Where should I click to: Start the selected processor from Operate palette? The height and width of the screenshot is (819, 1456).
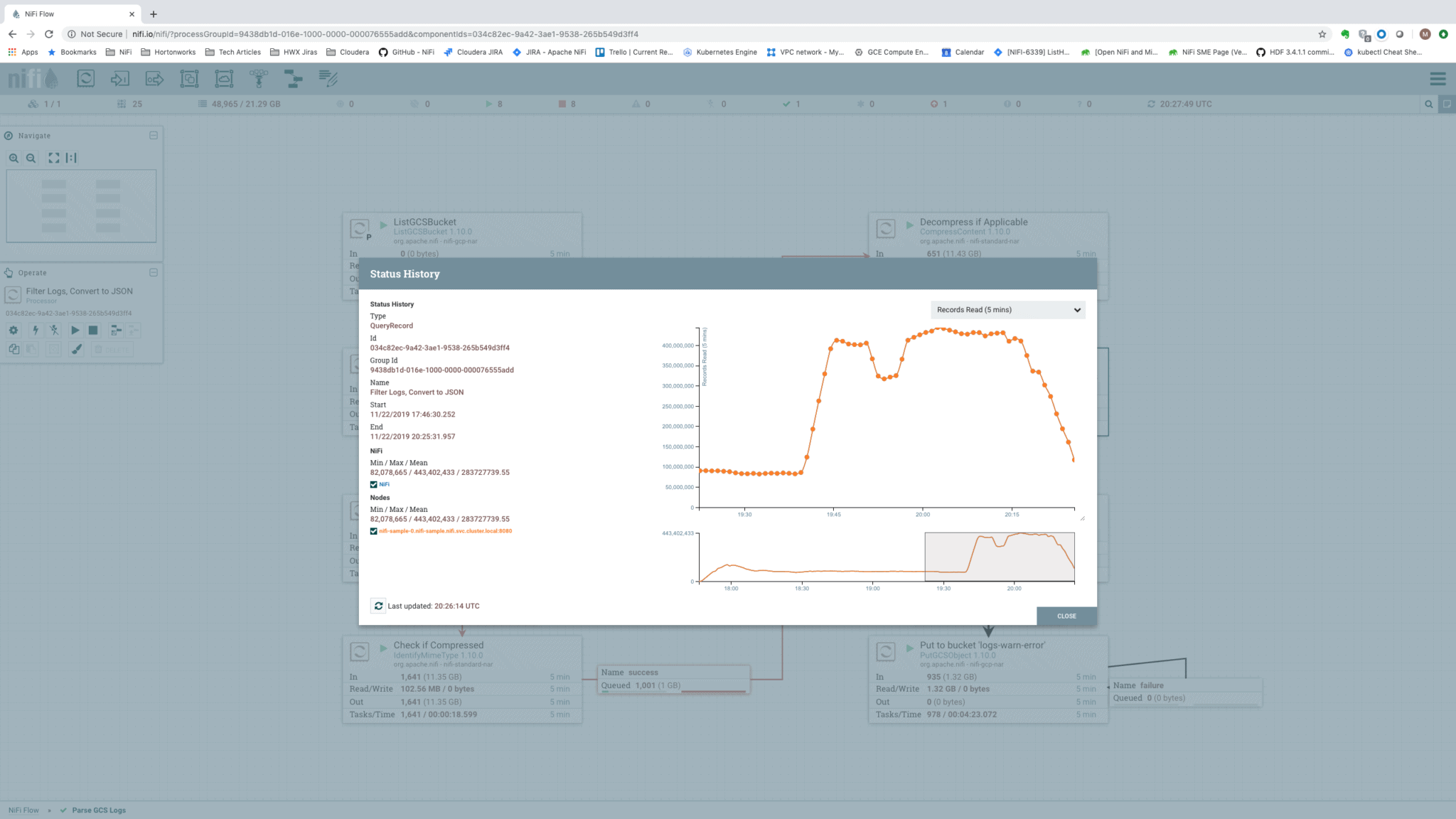[75, 330]
